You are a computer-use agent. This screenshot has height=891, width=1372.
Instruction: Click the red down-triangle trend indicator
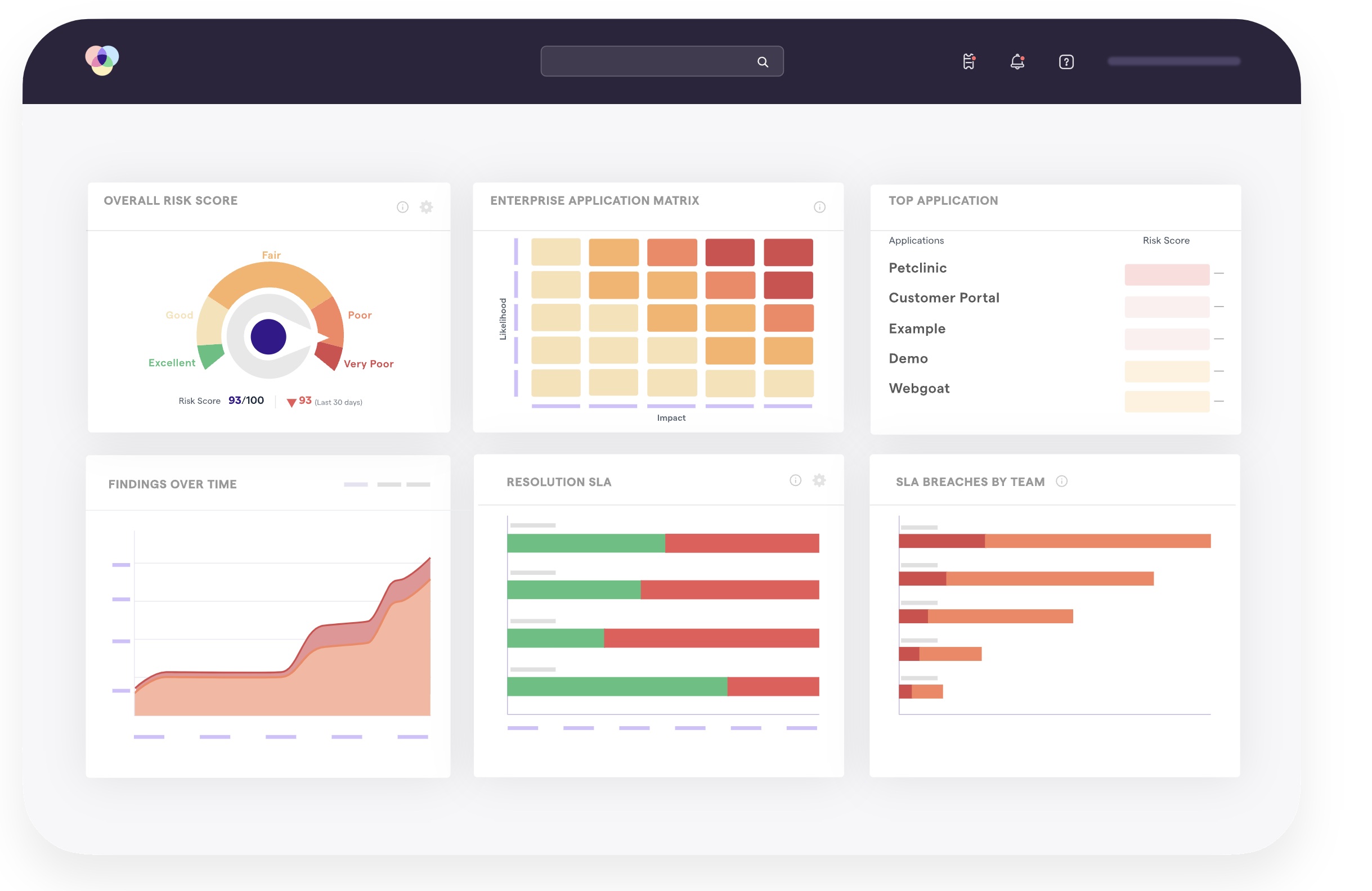[x=291, y=402]
